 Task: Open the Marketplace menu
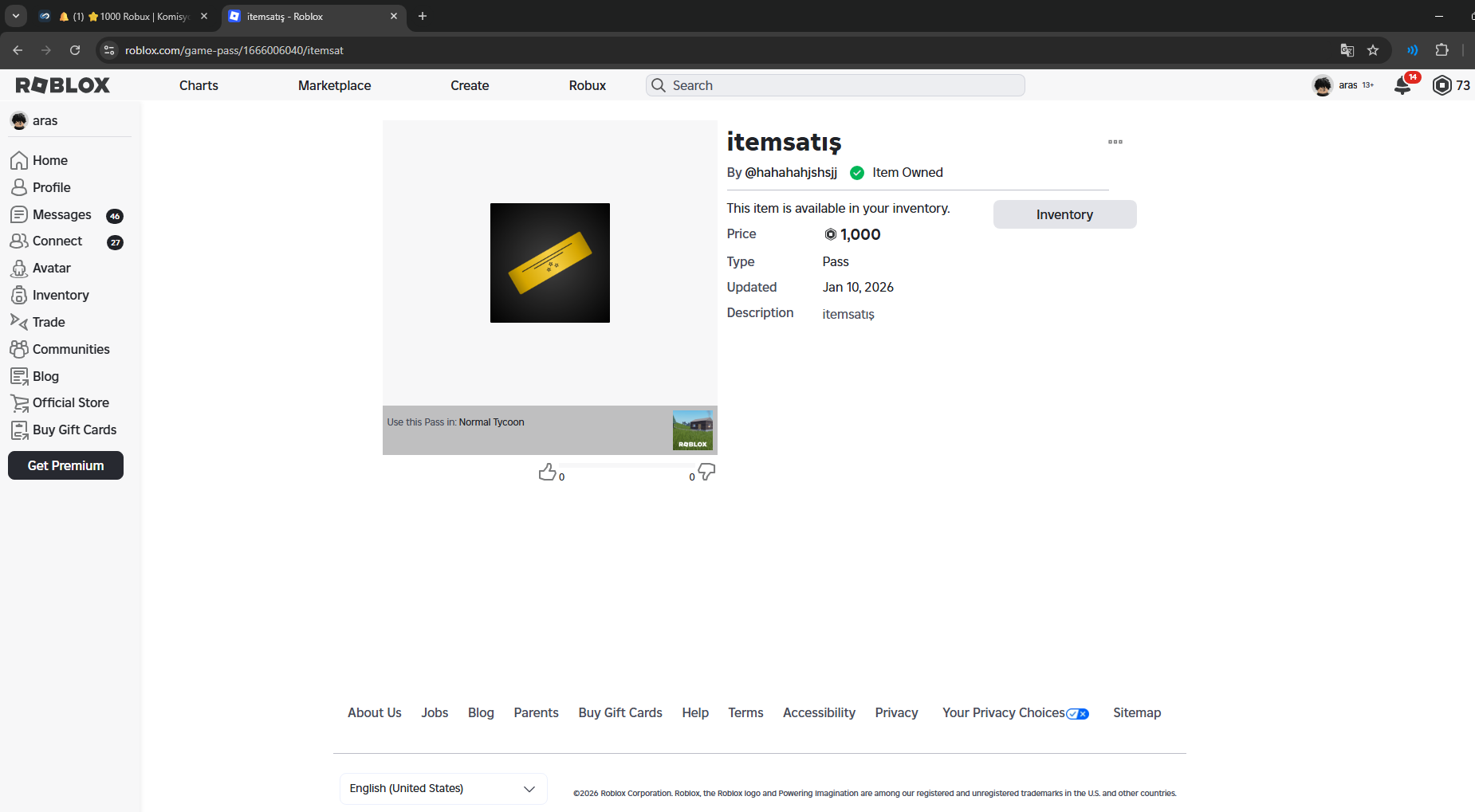tap(335, 85)
